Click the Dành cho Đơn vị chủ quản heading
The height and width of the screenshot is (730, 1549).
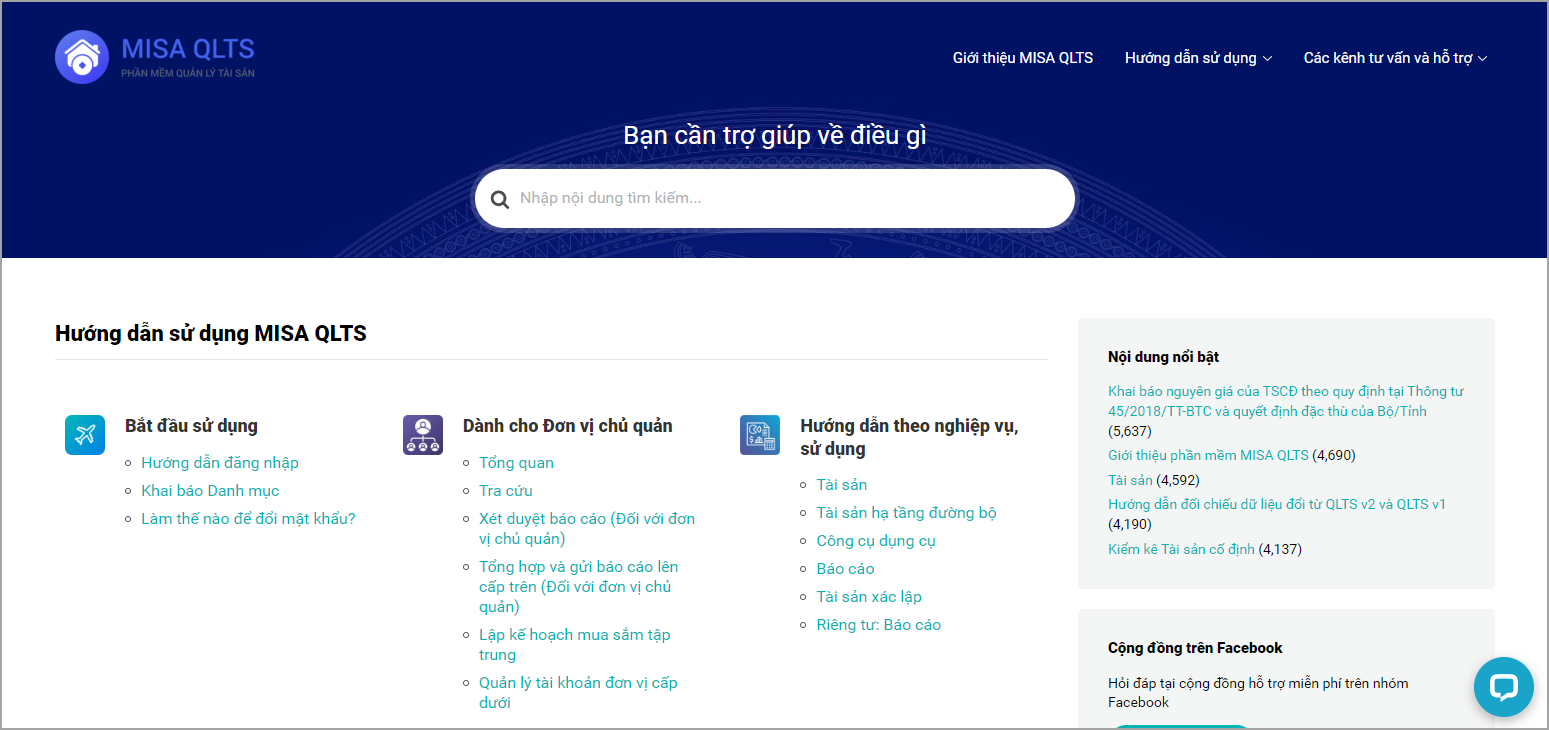pyautogui.click(x=568, y=426)
